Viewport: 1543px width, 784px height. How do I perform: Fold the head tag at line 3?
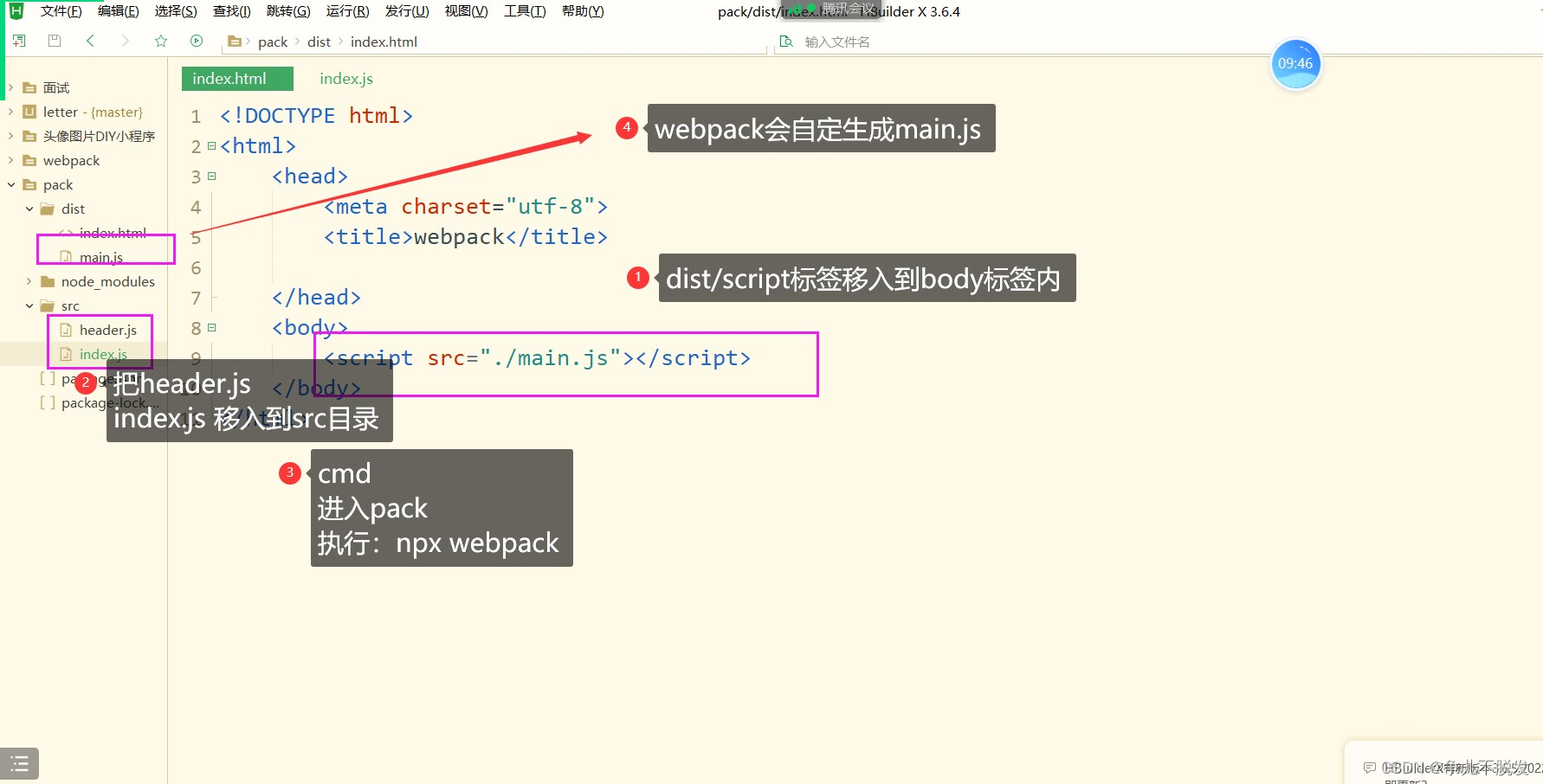(x=211, y=176)
